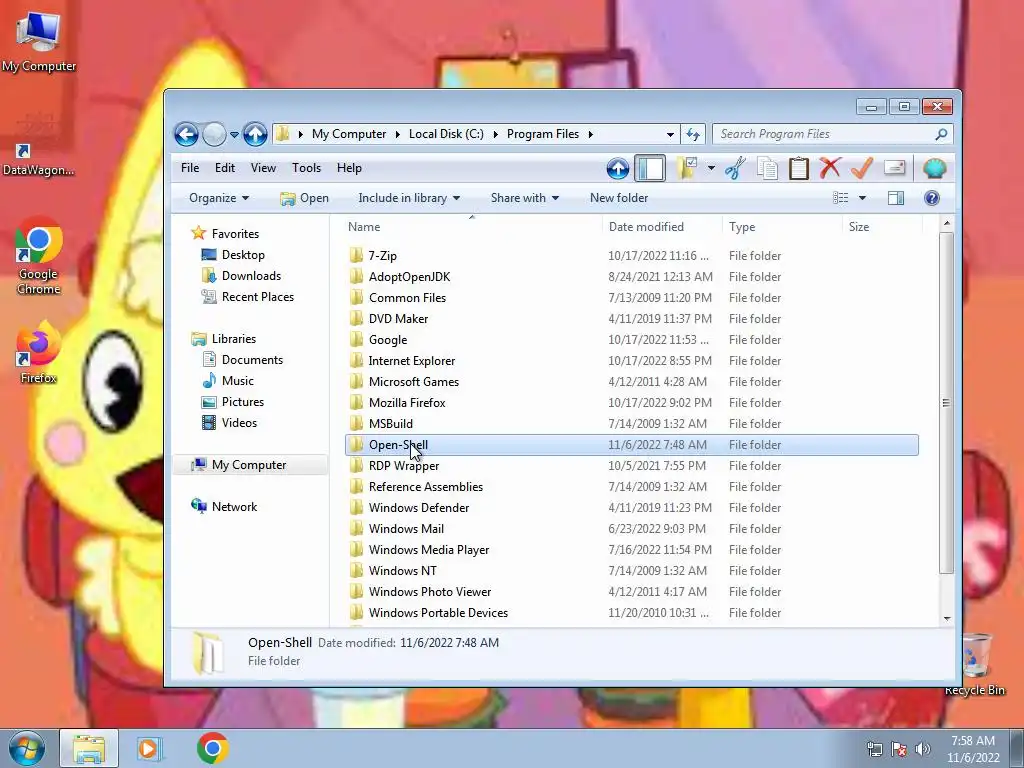Select Music library
Image resolution: width=1024 pixels, height=768 pixels.
227,381
